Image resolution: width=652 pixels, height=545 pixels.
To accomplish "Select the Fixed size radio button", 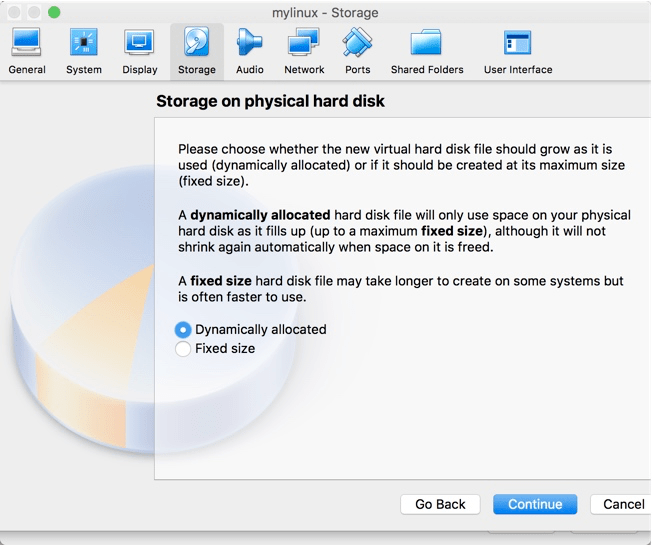I will [x=183, y=349].
